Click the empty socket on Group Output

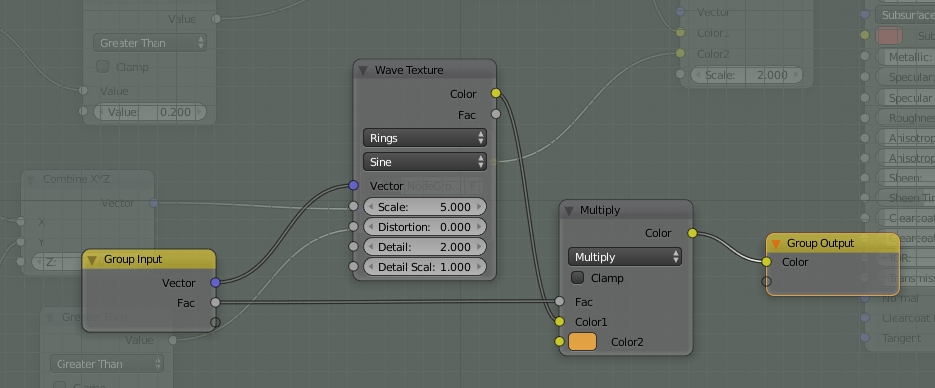point(767,281)
